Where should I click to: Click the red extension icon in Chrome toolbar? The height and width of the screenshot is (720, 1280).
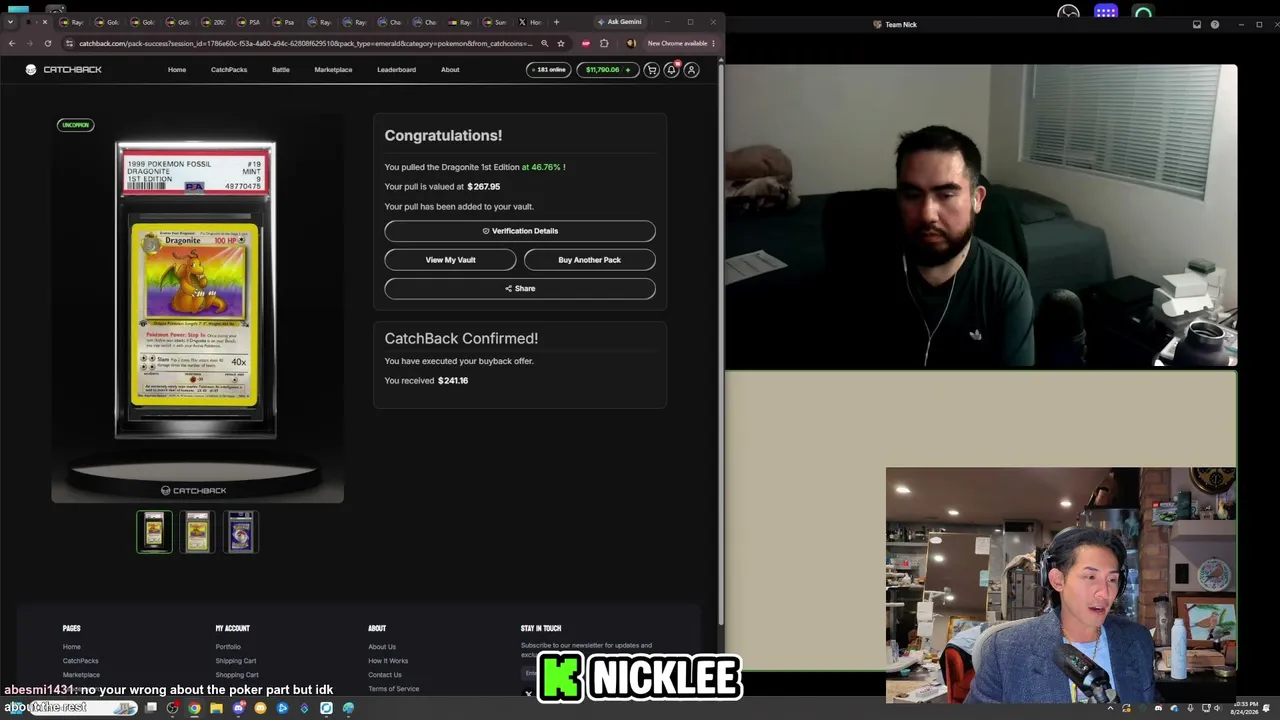click(586, 44)
